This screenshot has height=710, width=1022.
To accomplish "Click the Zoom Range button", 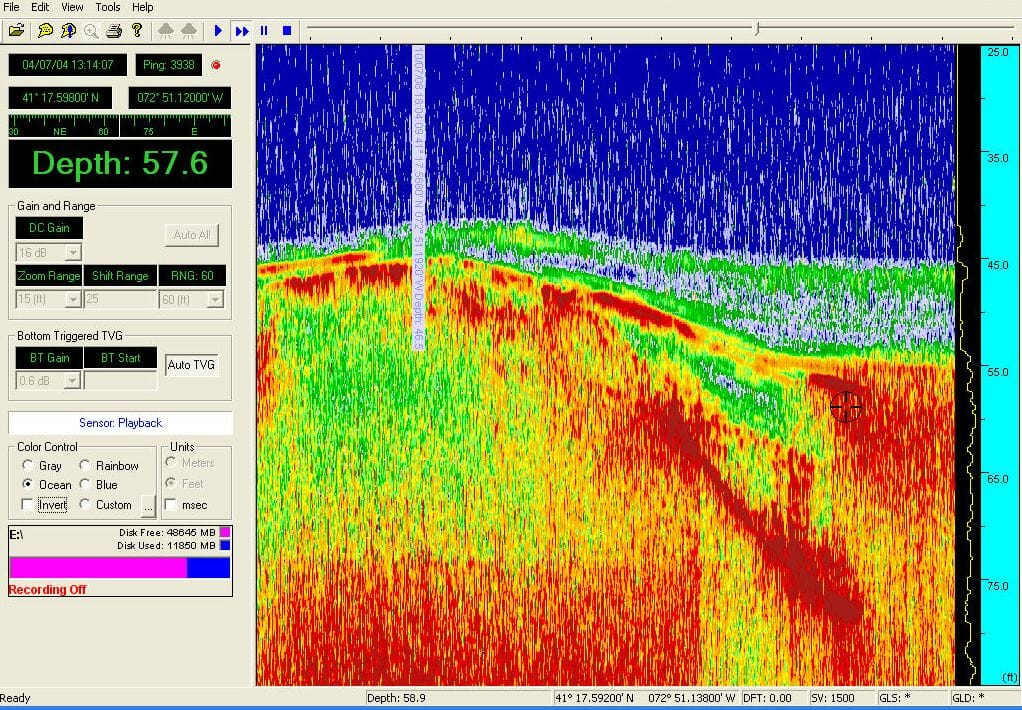I will [48, 275].
